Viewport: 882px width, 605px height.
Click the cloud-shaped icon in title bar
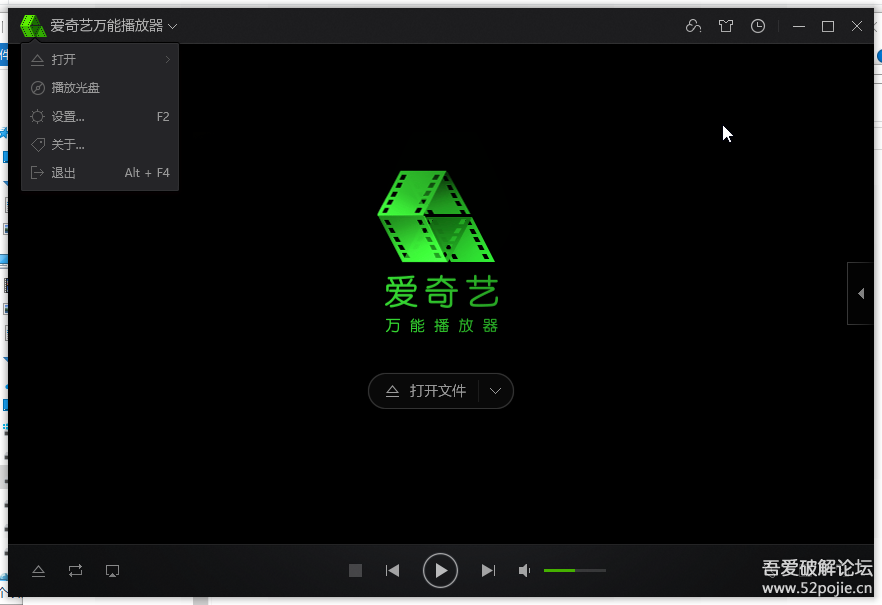(693, 26)
